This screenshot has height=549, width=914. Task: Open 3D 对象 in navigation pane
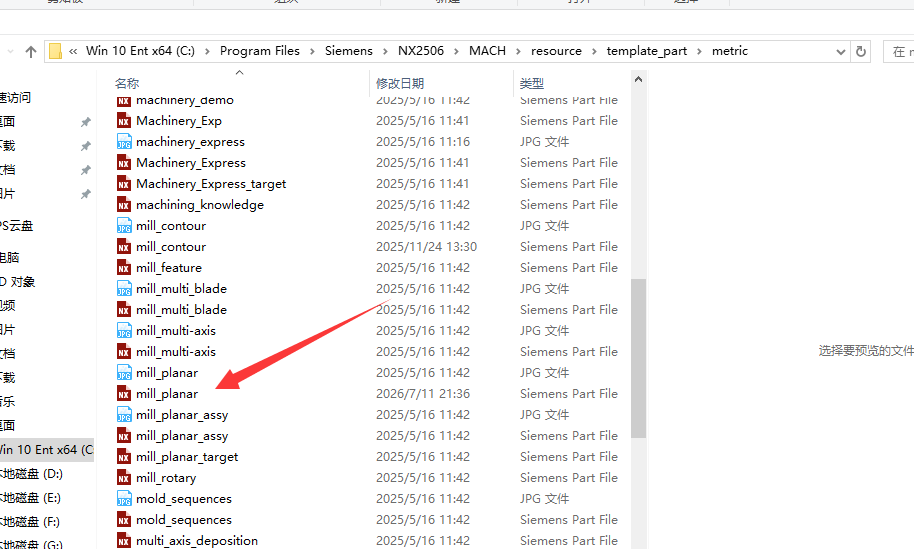17,282
